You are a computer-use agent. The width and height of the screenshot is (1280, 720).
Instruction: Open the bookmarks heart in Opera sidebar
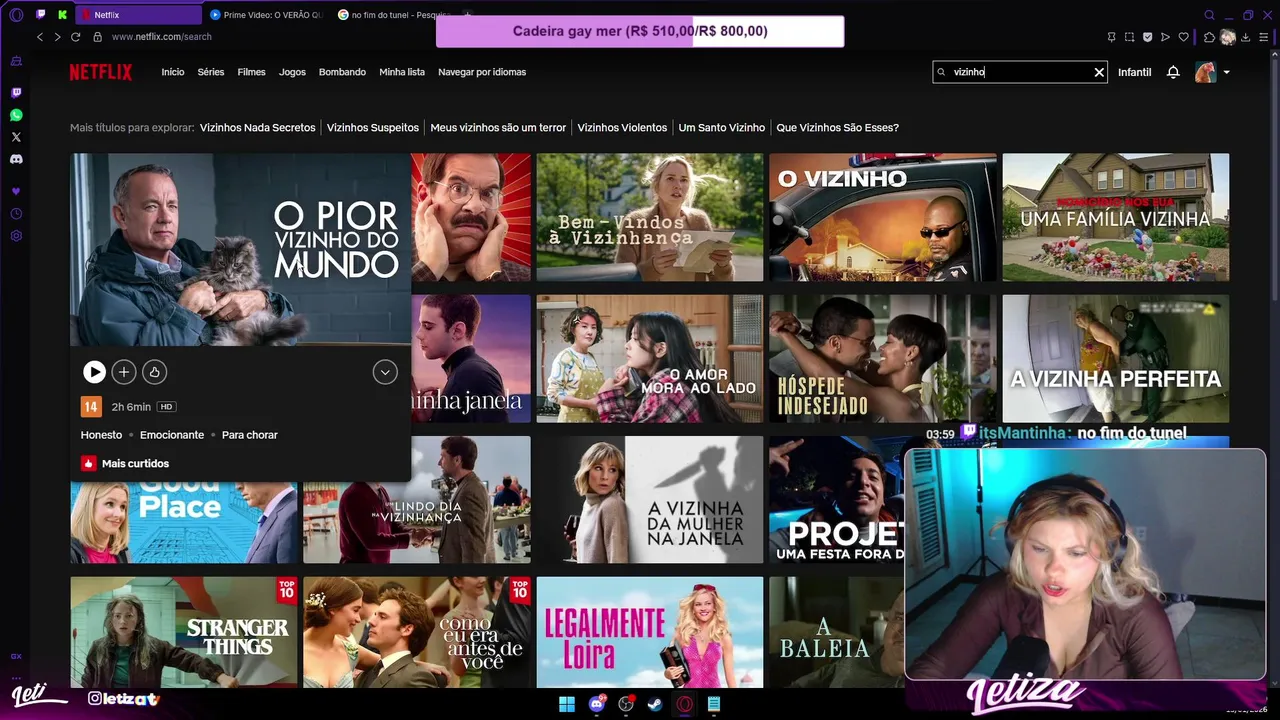pyautogui.click(x=16, y=191)
